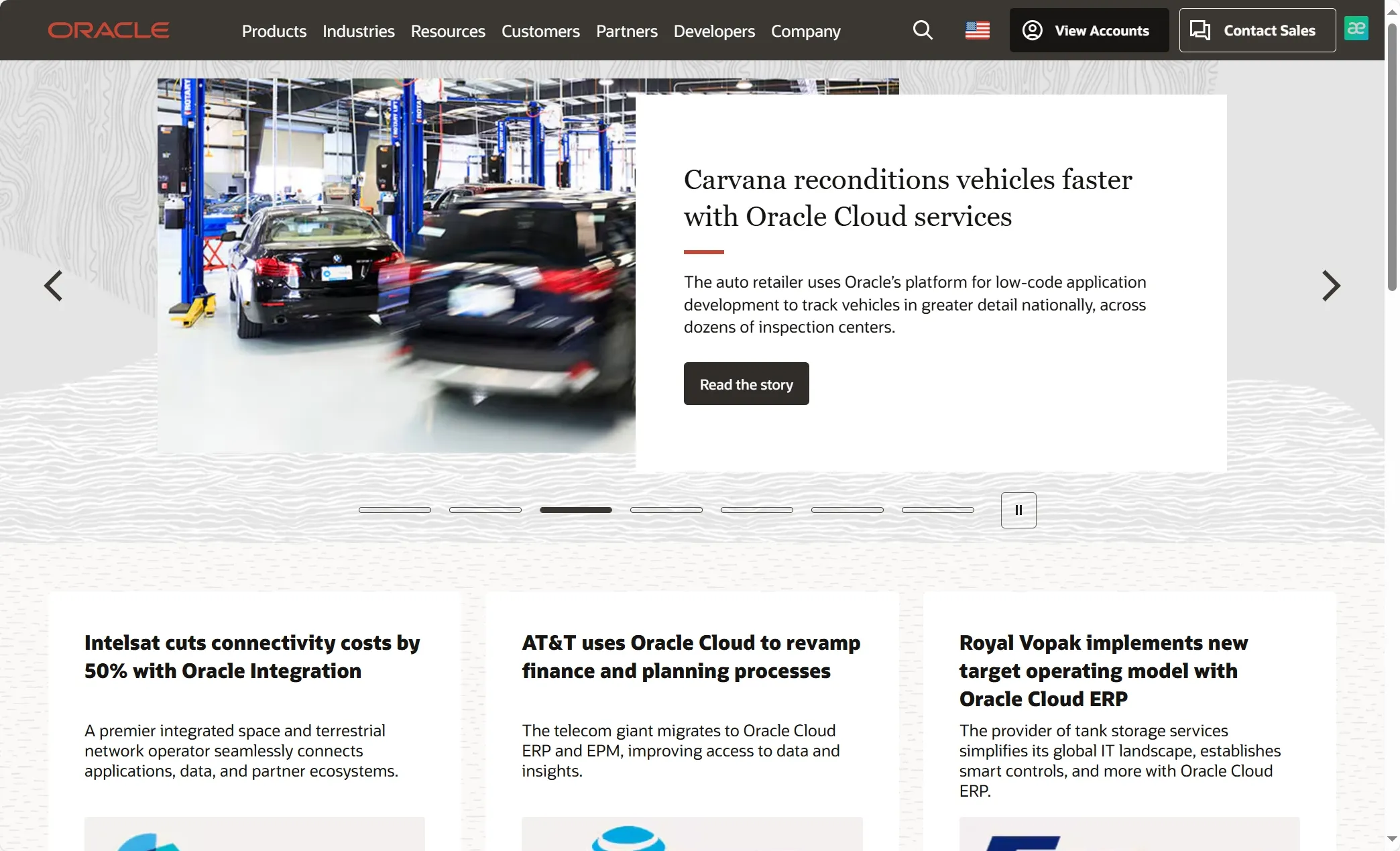Click View Accounts button
Viewport: 1400px width, 851px height.
pyautogui.click(x=1089, y=30)
